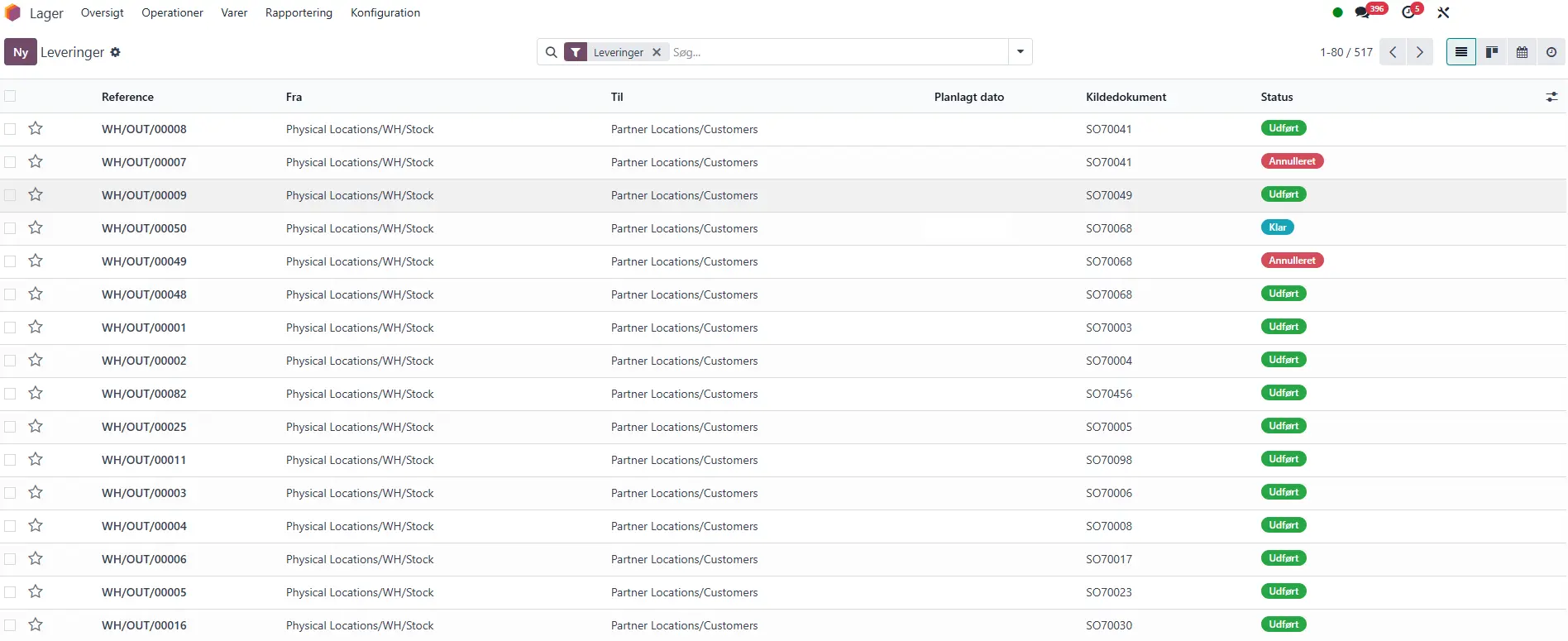1568x641 pixels.
Task: Switch to Kanban view
Action: click(1492, 52)
